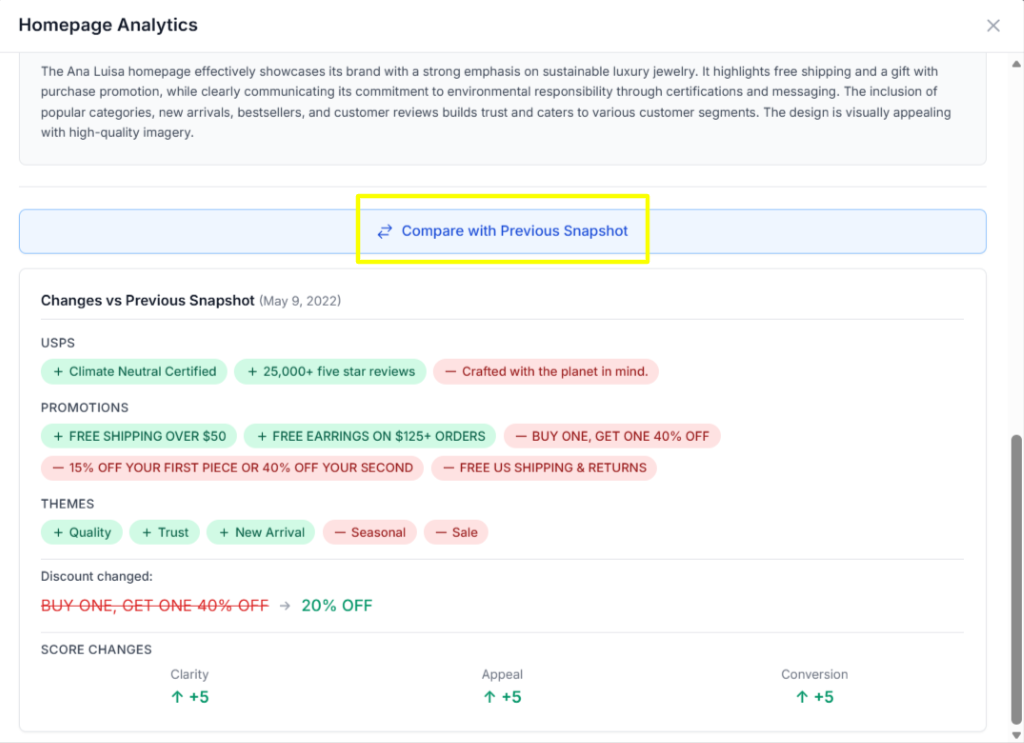This screenshot has width=1024, height=743.
Task: Click the scroll-down arrow of the scrollbar
Action: tap(1016, 735)
